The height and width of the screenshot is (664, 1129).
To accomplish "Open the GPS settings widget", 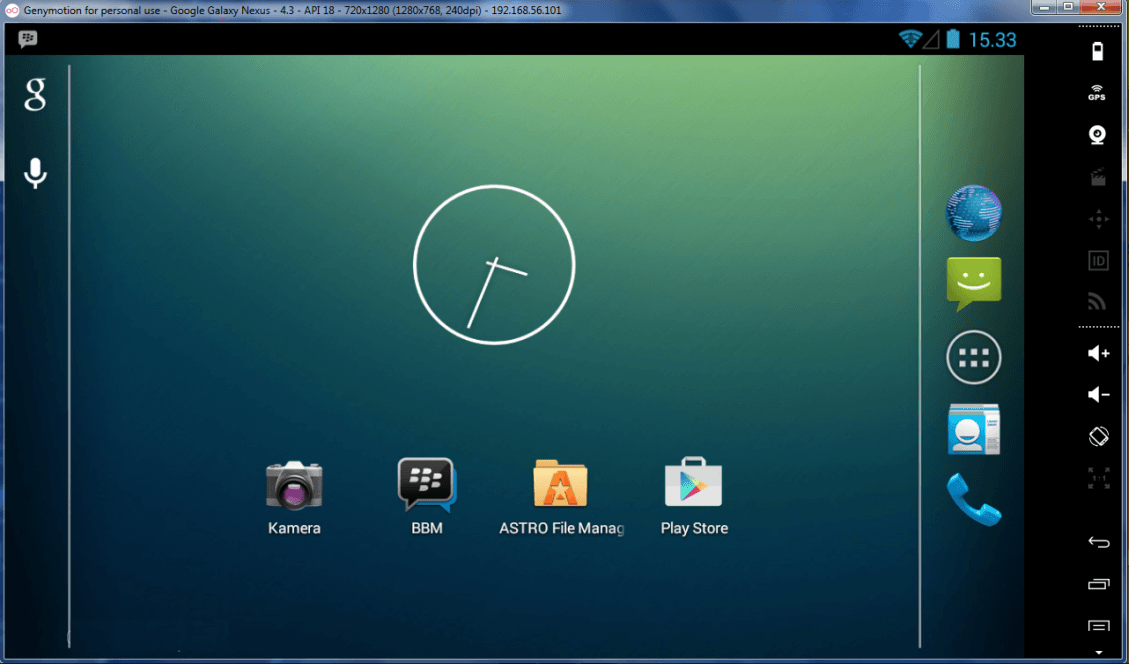I will click(x=1098, y=93).
